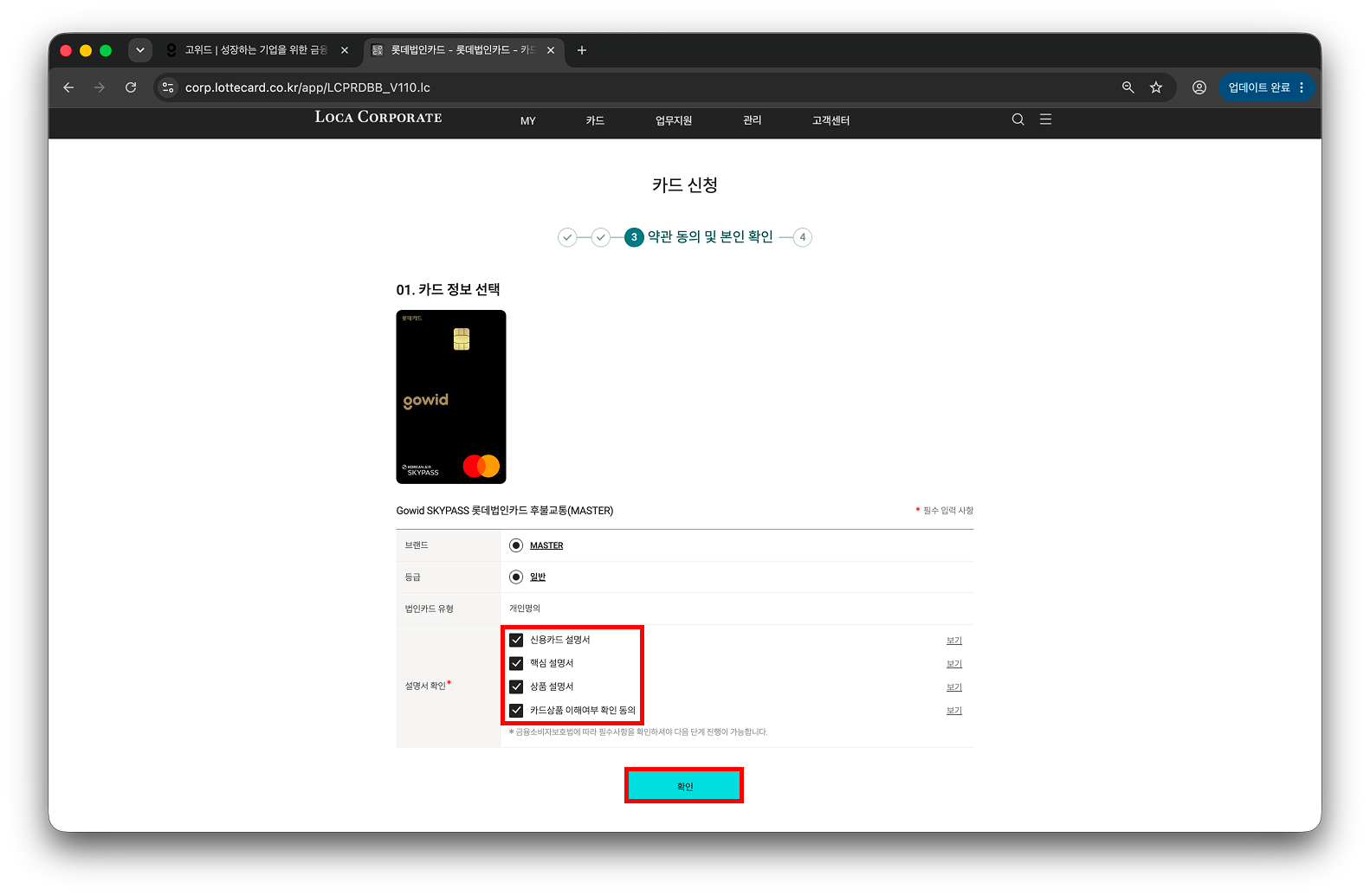Bookmark this page with the star icon

[x=1156, y=87]
